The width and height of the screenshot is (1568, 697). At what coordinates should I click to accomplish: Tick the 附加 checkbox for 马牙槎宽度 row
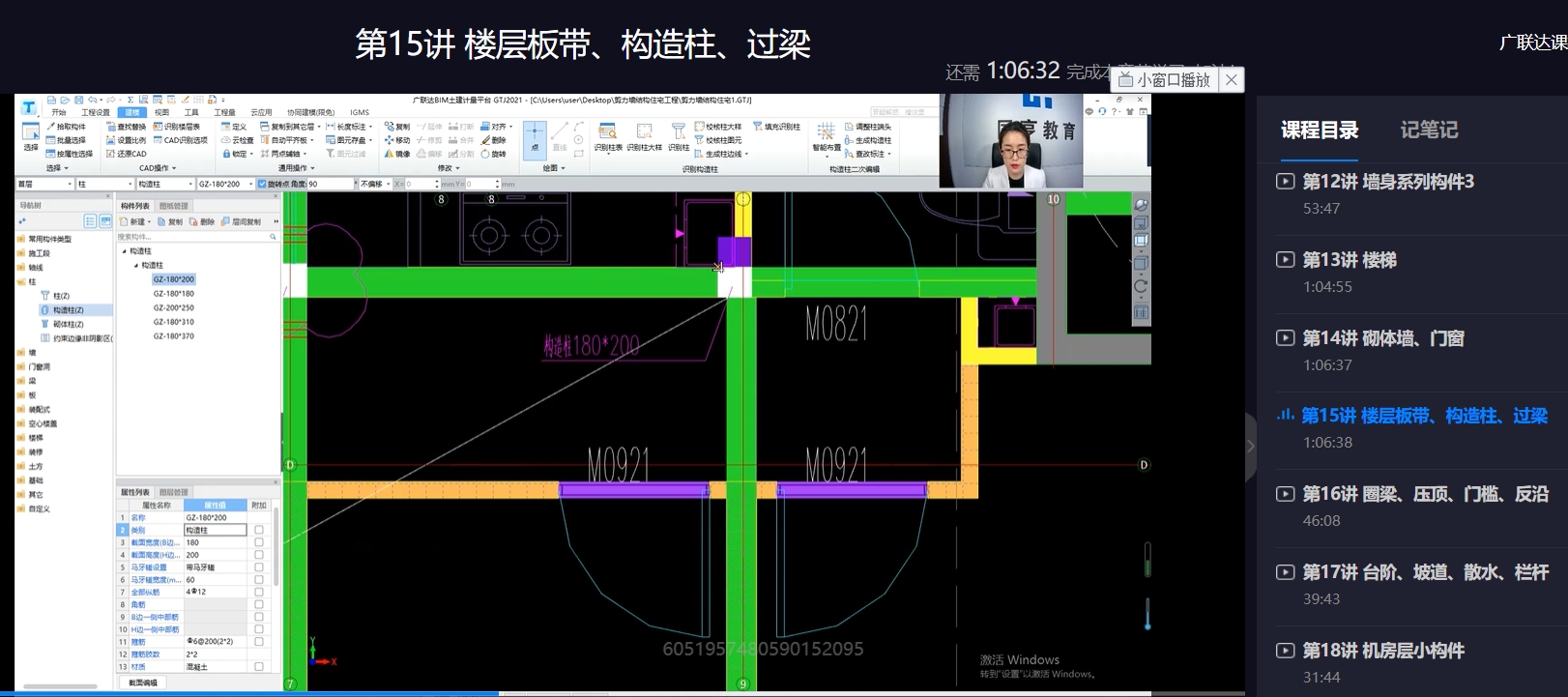pyautogui.click(x=259, y=580)
